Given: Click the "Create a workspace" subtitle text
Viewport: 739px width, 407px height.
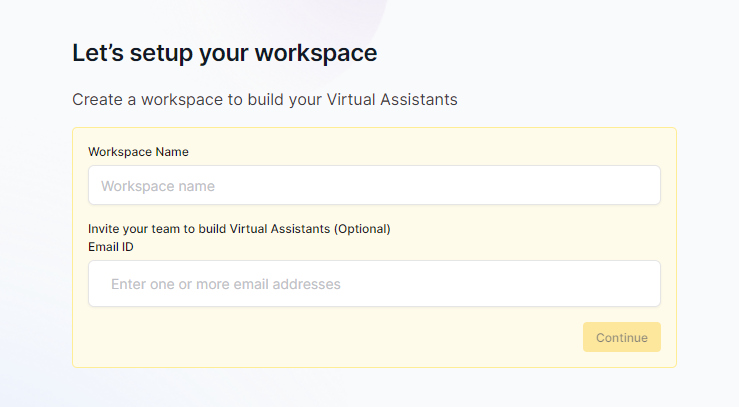Looking at the screenshot, I should (264, 100).
